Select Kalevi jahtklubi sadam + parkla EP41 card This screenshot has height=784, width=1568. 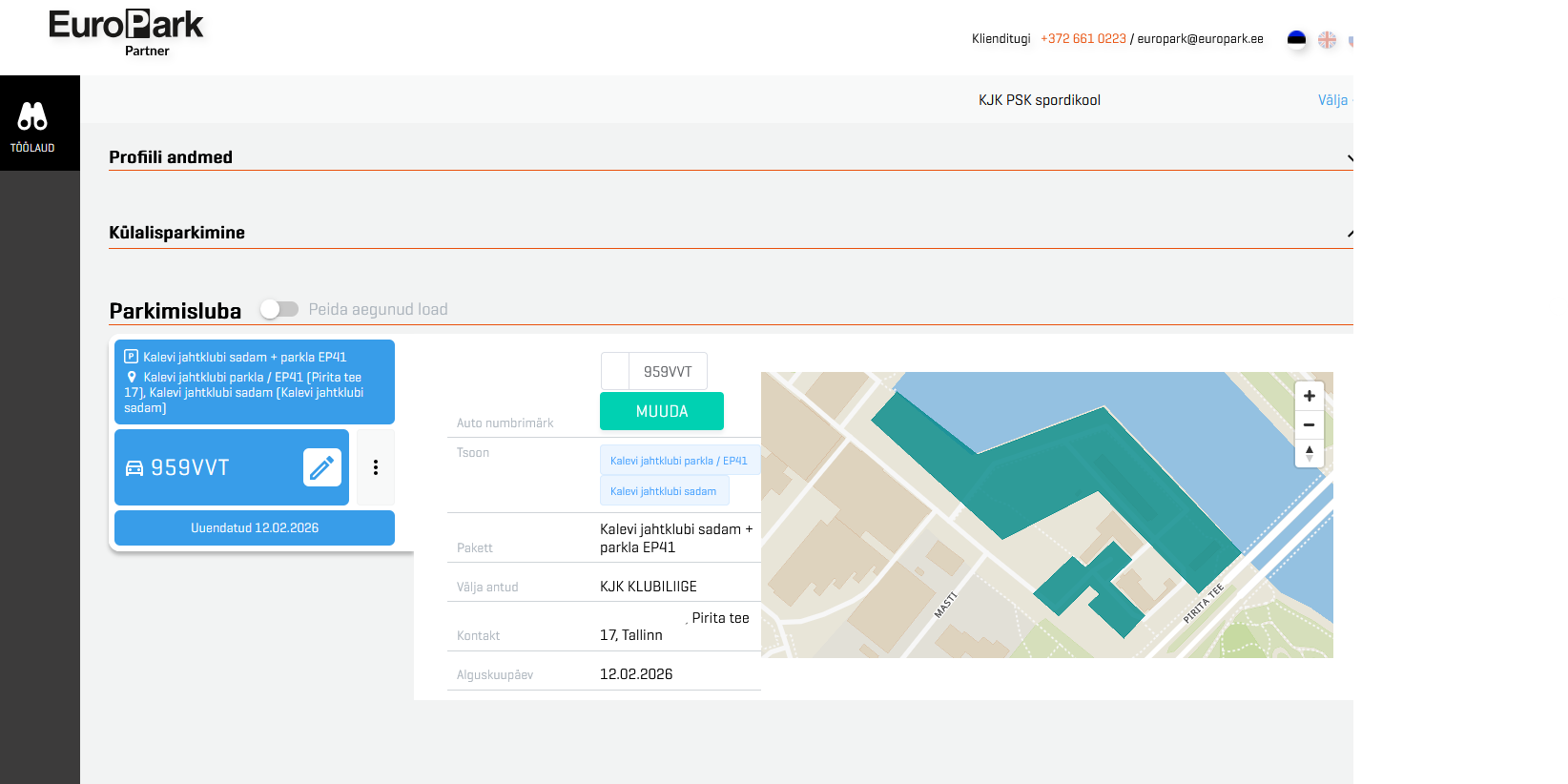(254, 382)
